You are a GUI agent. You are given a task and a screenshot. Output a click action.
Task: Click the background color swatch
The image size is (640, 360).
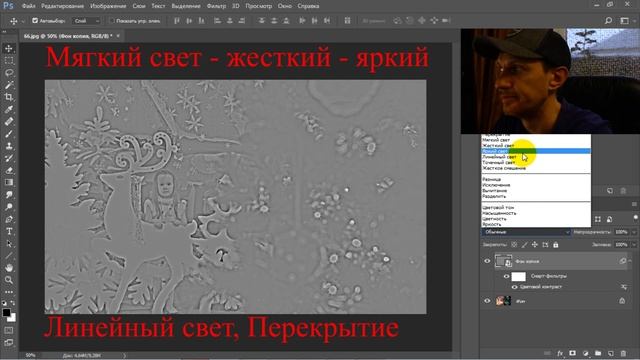click(12, 318)
